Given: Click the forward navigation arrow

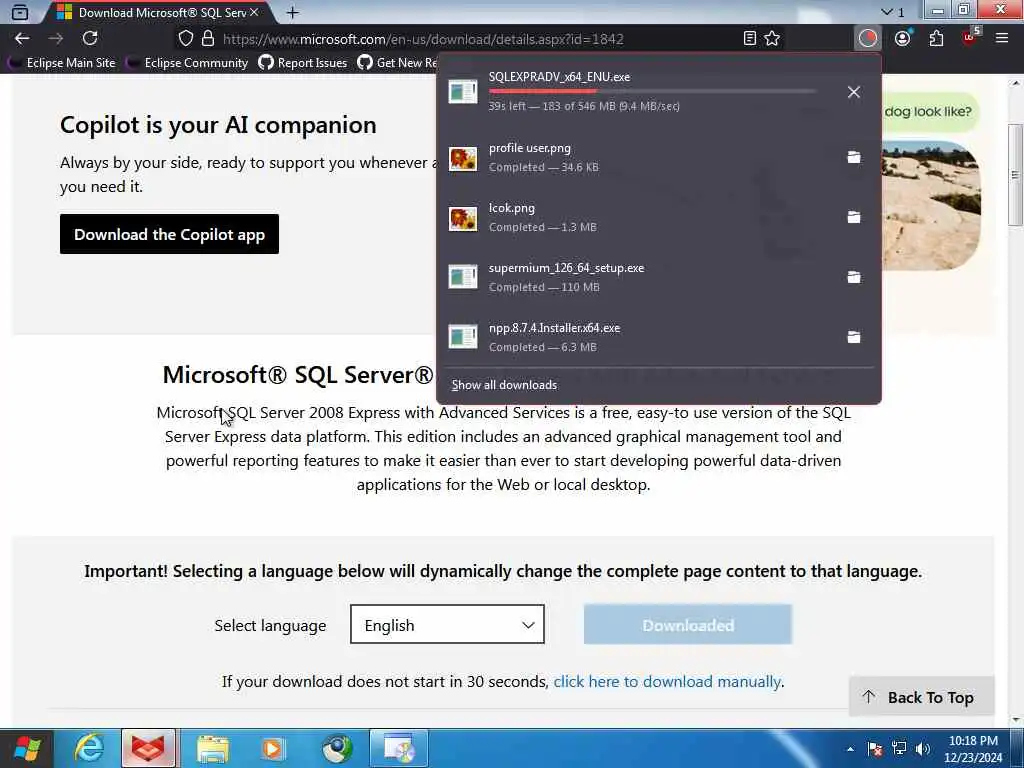Looking at the screenshot, I should (56, 39).
